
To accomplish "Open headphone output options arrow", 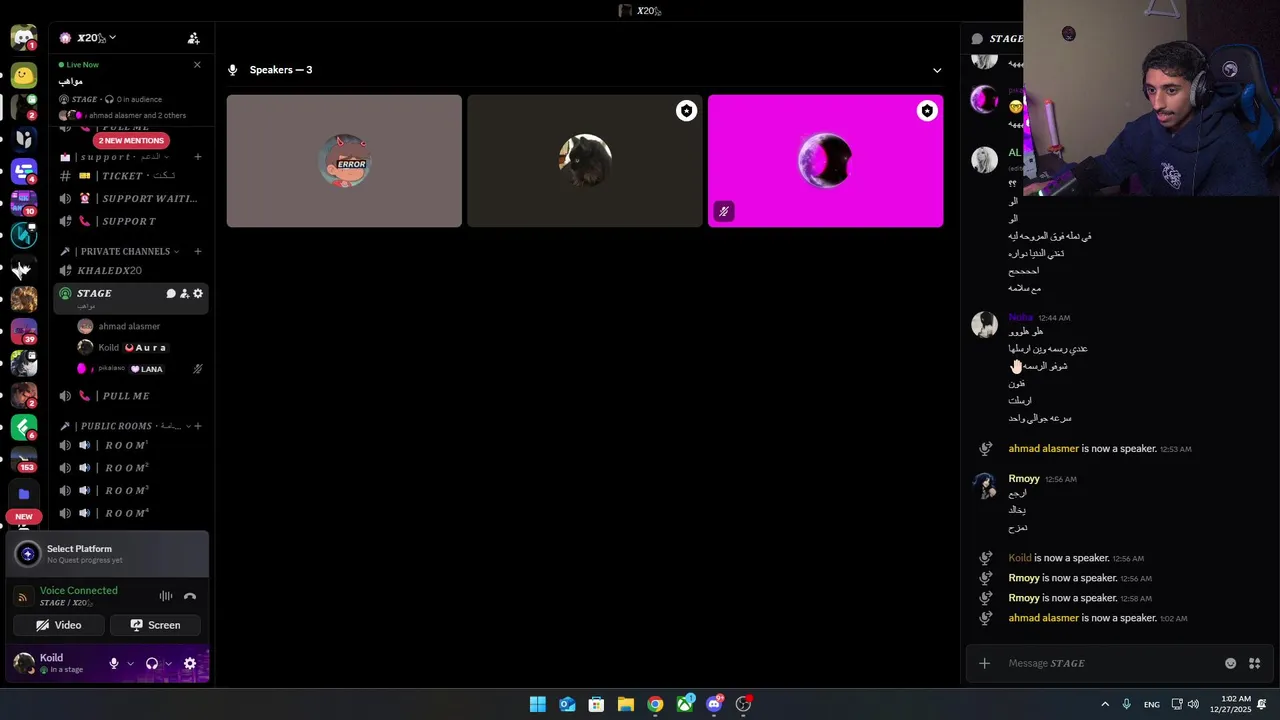I will [168, 663].
